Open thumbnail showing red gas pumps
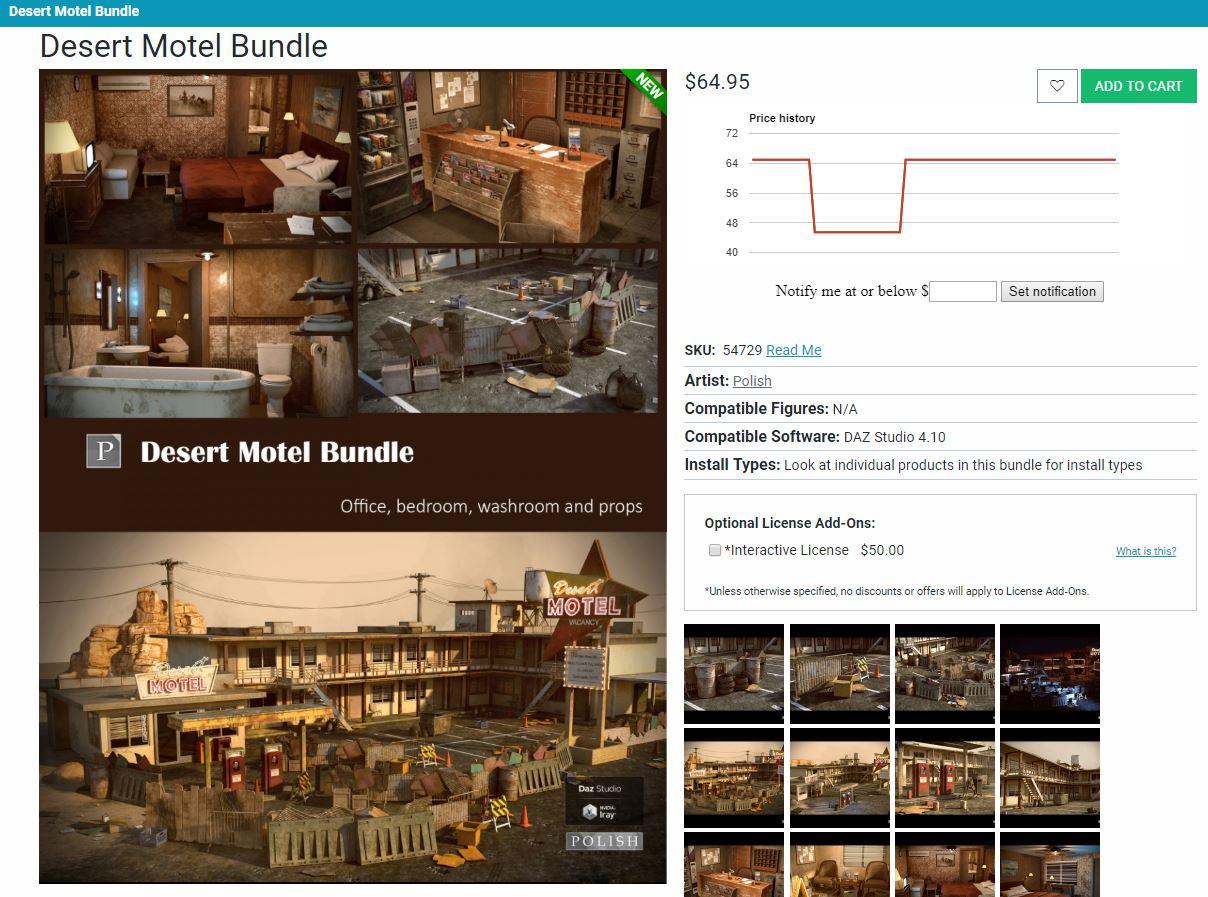 [945, 778]
